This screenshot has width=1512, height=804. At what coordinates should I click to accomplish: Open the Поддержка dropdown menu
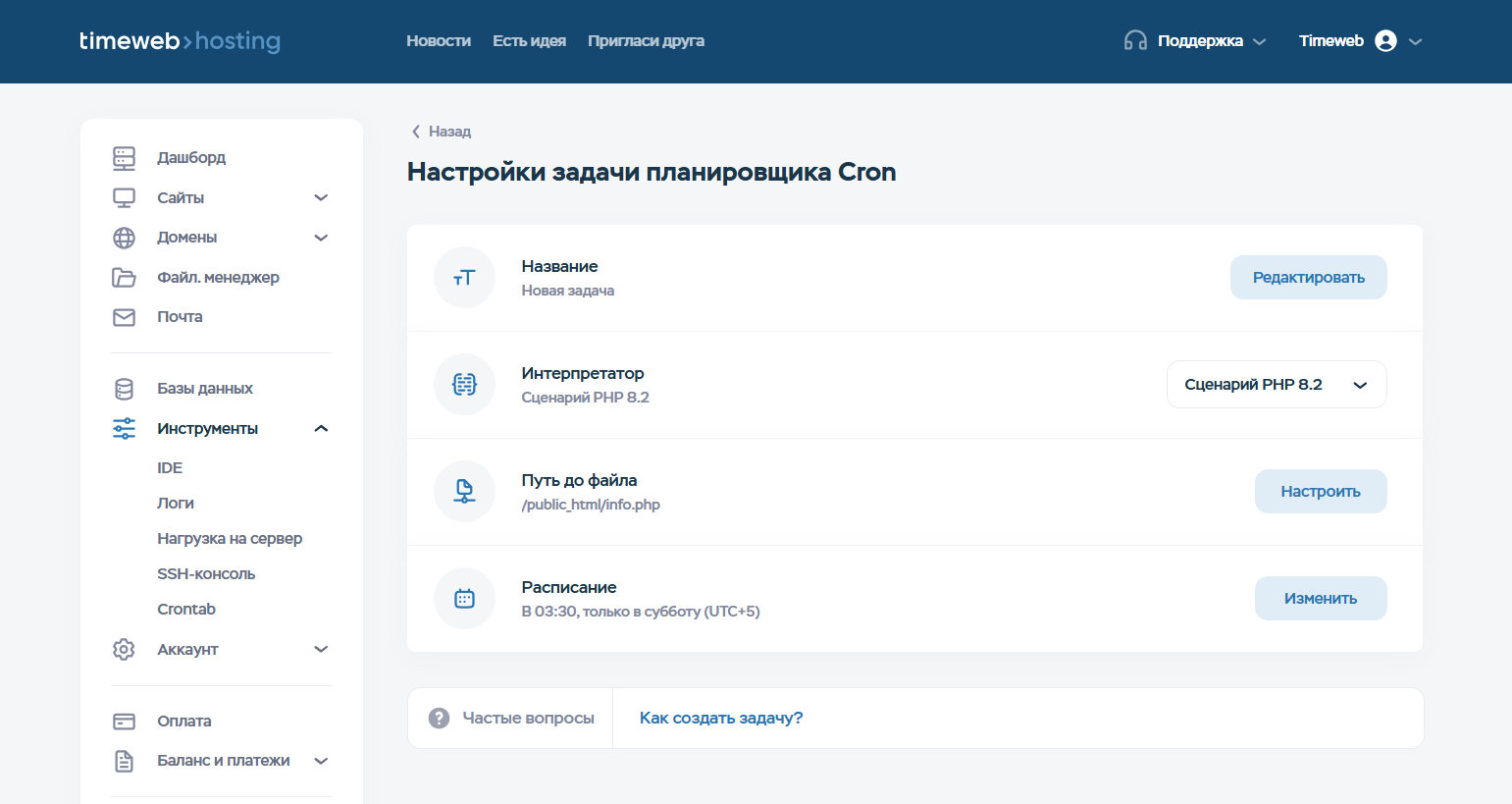pos(1212,41)
